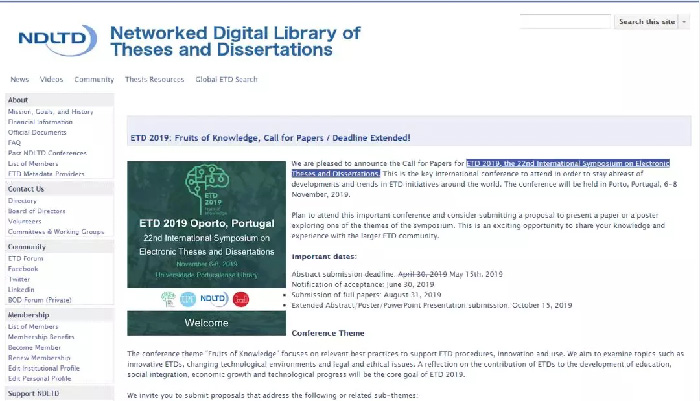
Task: Open the Videos menu item
Action: (51, 79)
